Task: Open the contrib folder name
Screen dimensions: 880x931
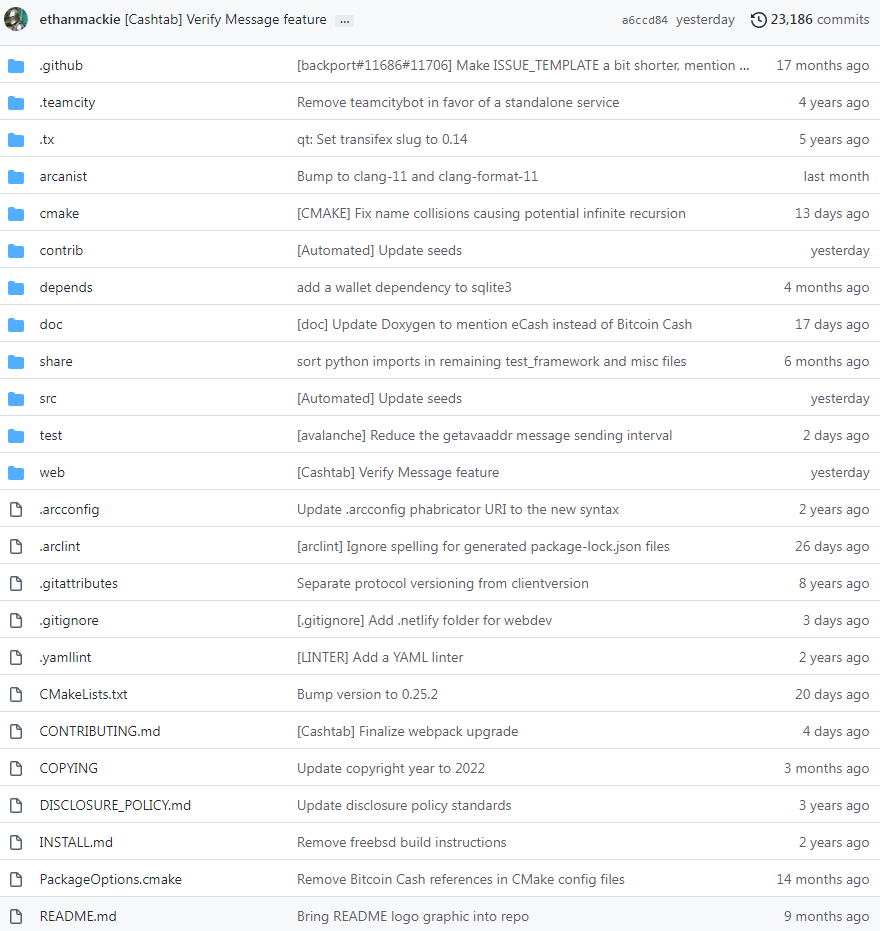Action: click(61, 250)
